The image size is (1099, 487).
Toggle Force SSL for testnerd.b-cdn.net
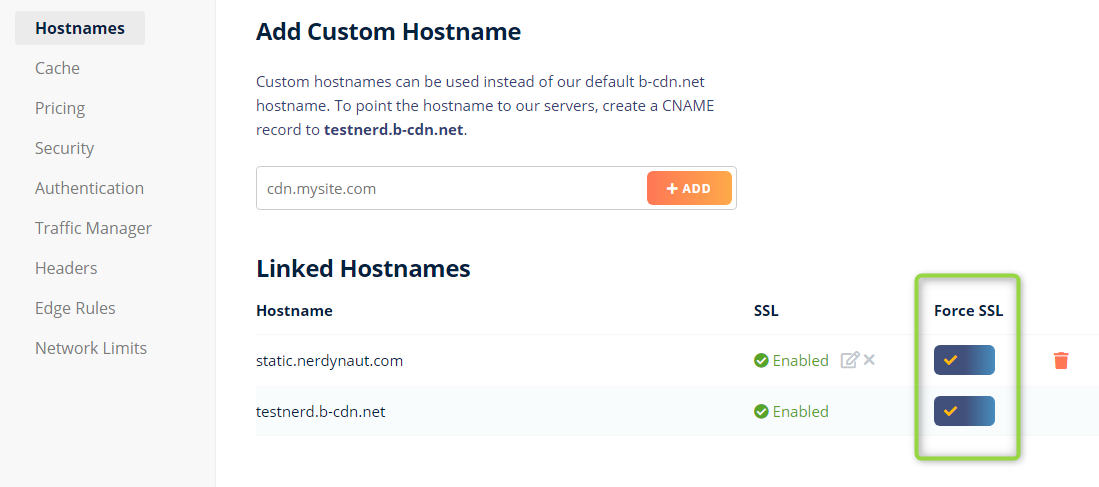click(964, 411)
